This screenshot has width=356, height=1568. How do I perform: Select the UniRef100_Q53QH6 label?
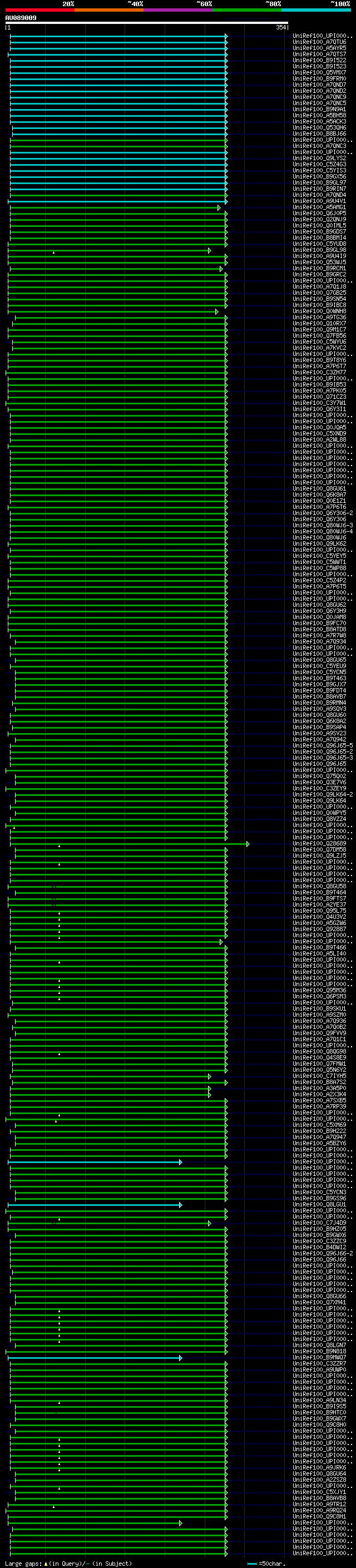click(x=319, y=128)
